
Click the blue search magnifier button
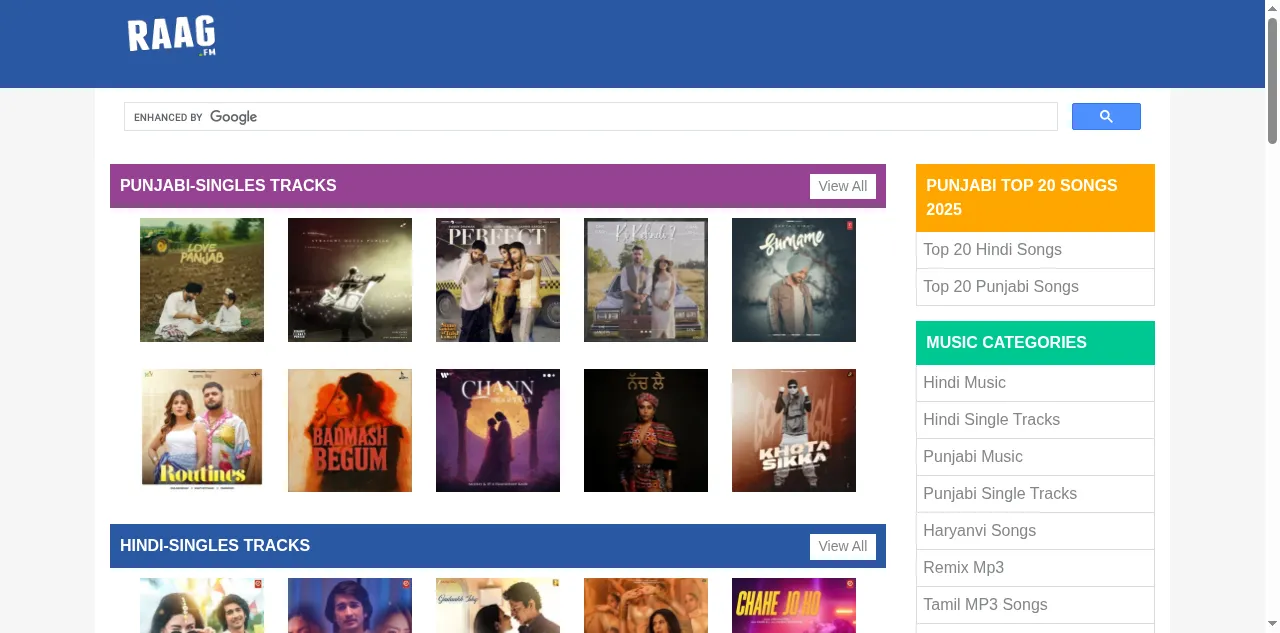[x=1106, y=117]
